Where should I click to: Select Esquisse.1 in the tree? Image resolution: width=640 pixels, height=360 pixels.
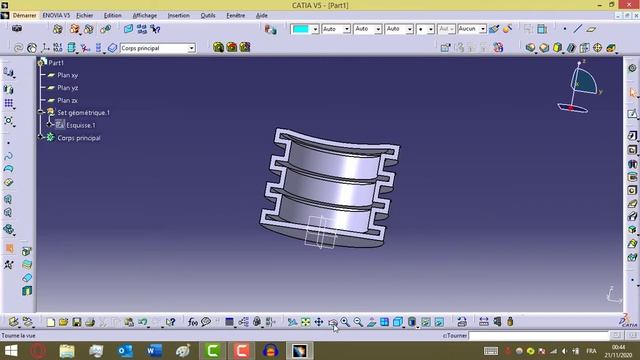[x=81, y=125]
